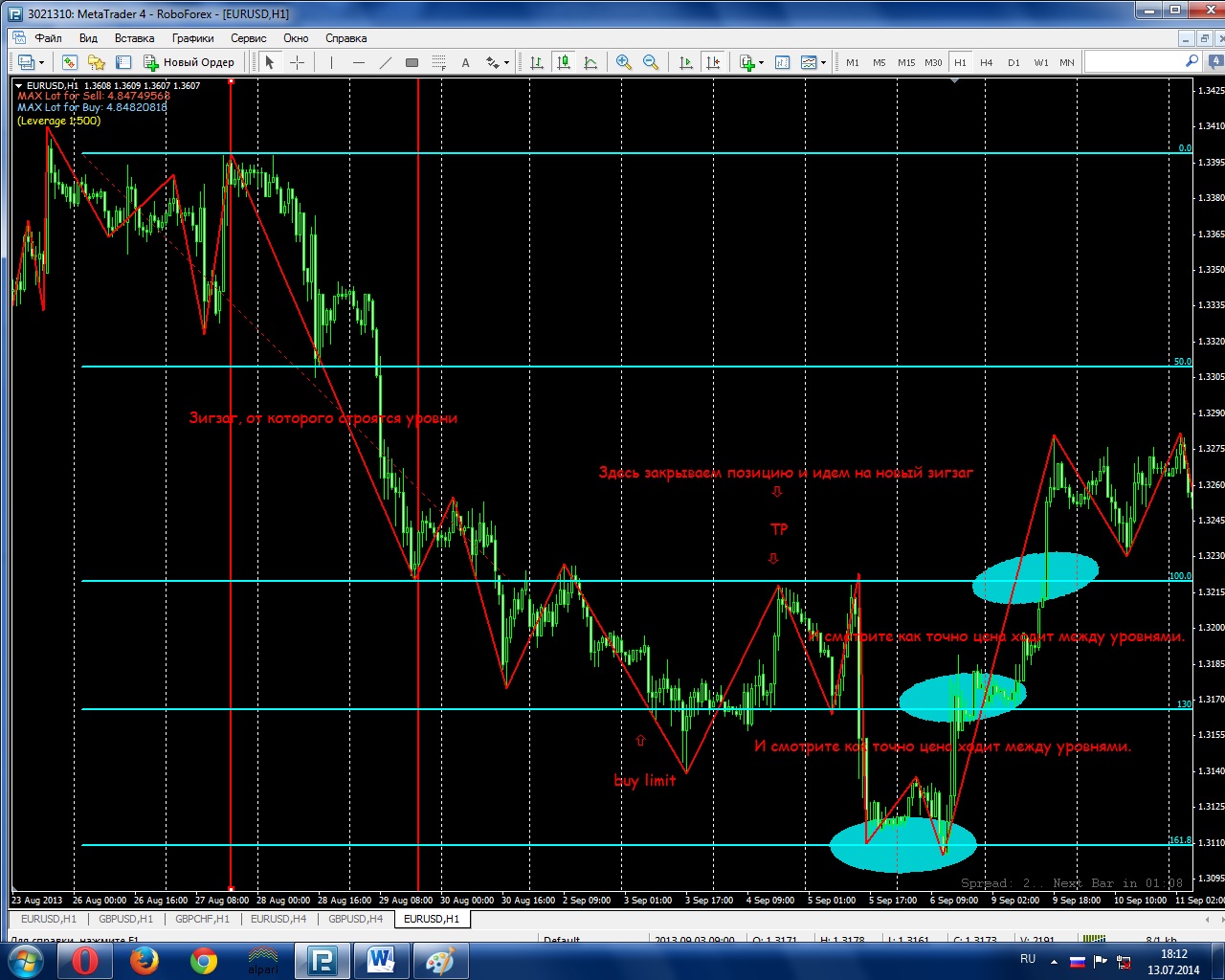Select the rectangle channel drawing tool

412,62
